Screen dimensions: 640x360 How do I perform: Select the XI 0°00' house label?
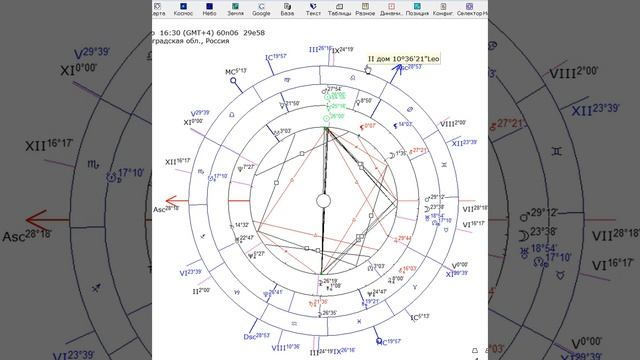(x=193, y=122)
